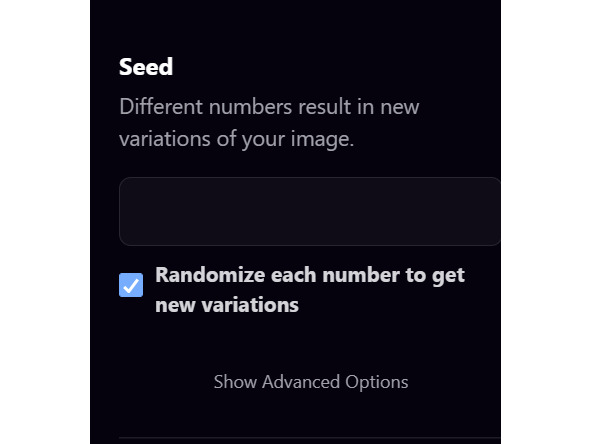Disable seed randomization via the checkbox
Image resolution: width=591 pixels, height=444 pixels.
coord(131,285)
